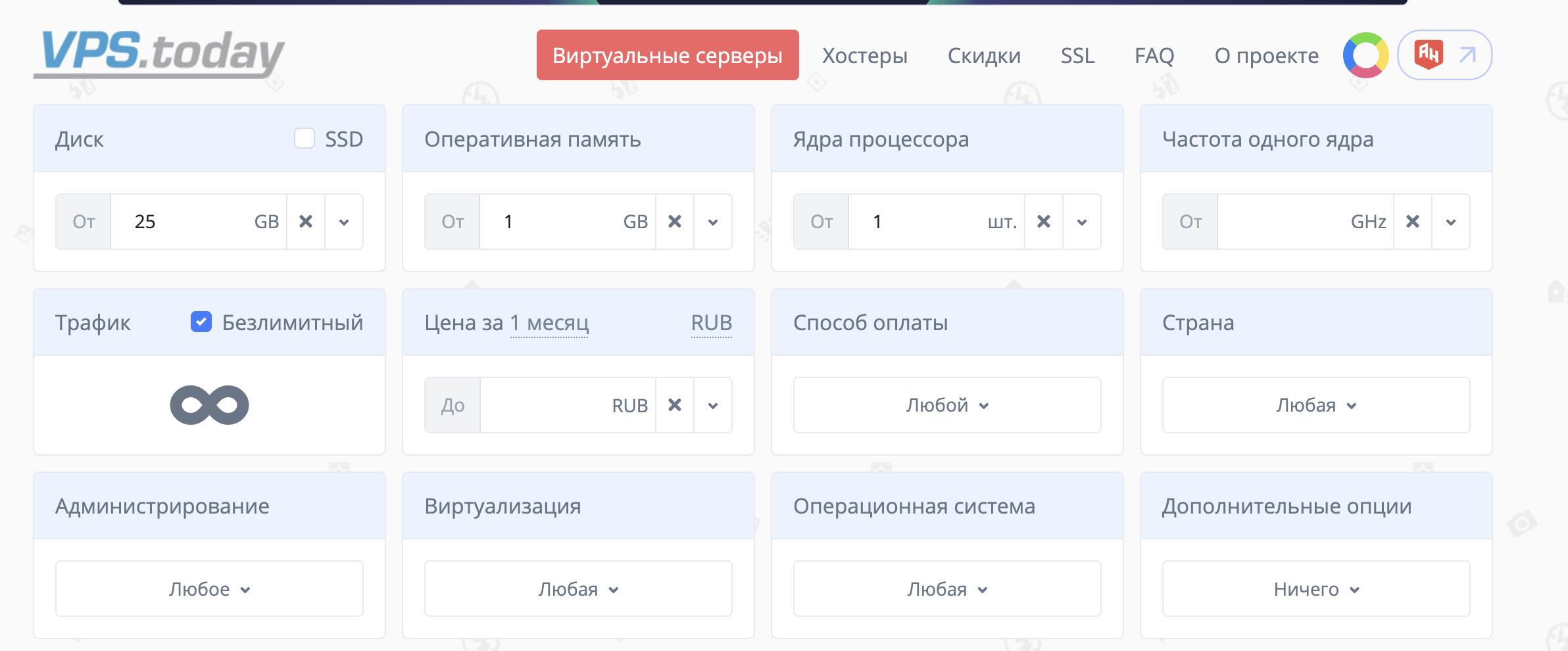Open the О проекте menu item

(1267, 56)
